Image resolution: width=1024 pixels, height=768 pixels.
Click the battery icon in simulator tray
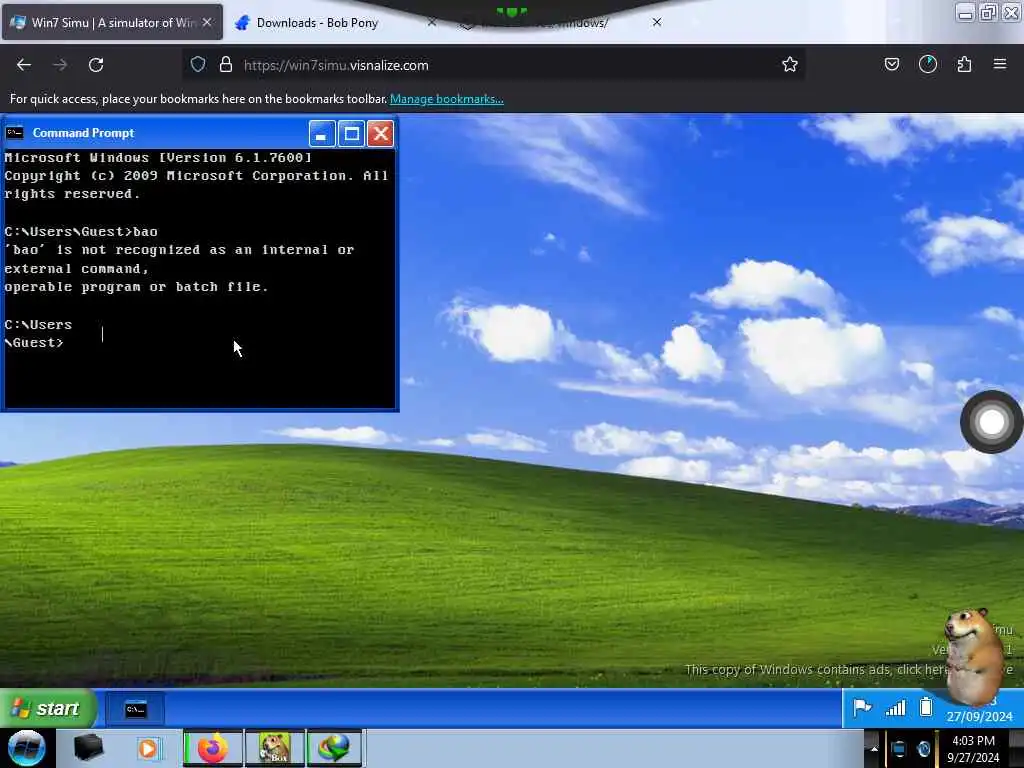point(925,707)
